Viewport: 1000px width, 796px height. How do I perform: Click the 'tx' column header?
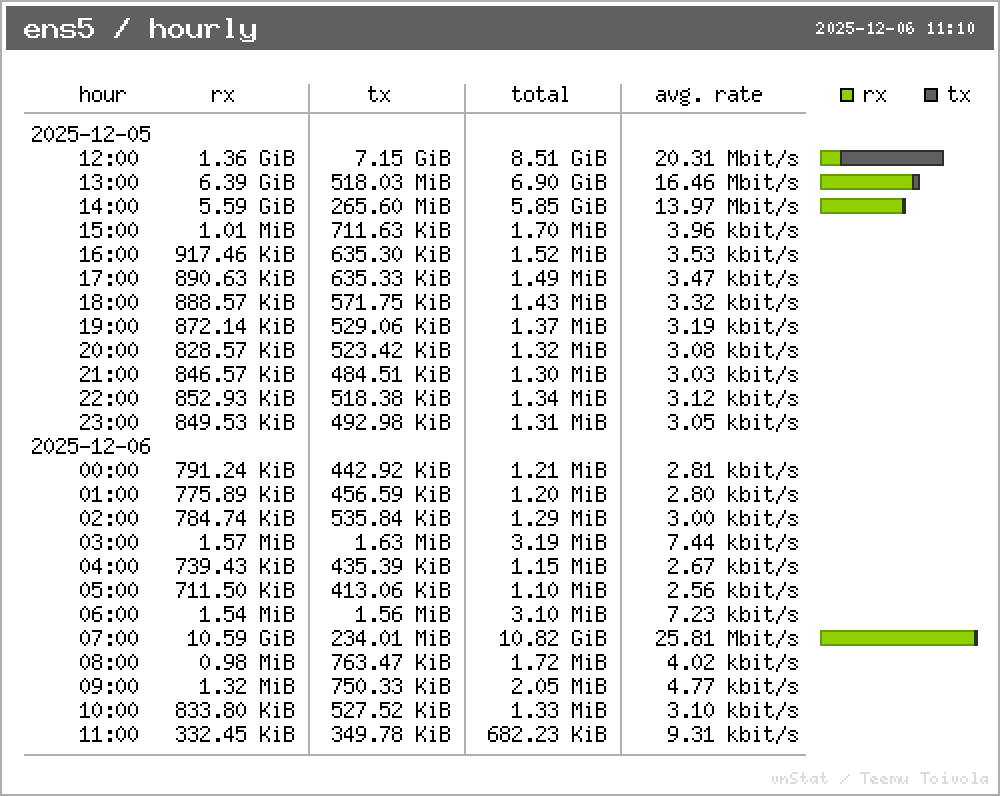click(378, 95)
